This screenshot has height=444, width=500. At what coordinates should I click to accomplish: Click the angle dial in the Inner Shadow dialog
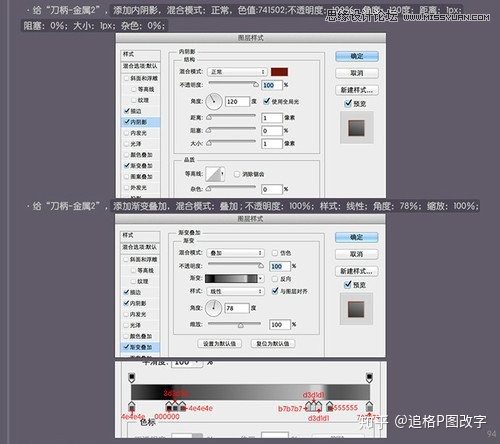pos(214,102)
